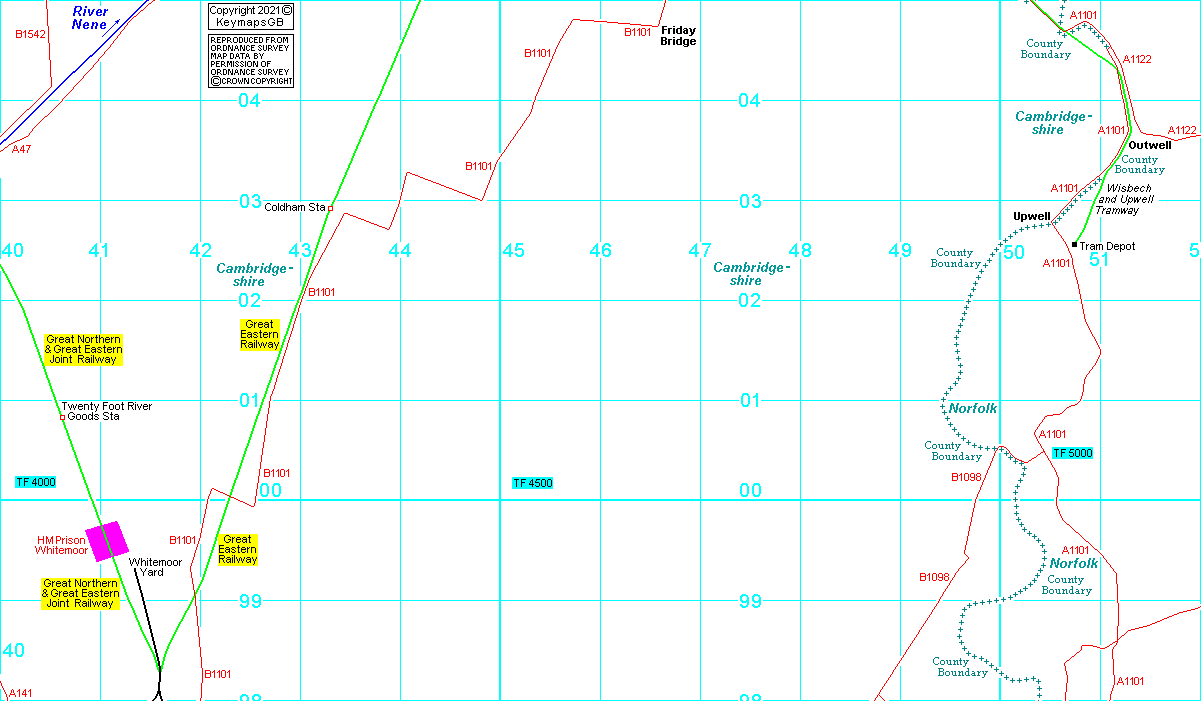Click the black Tram Depot square marker
Screen dimensions: 1201x701
pos(1075,245)
